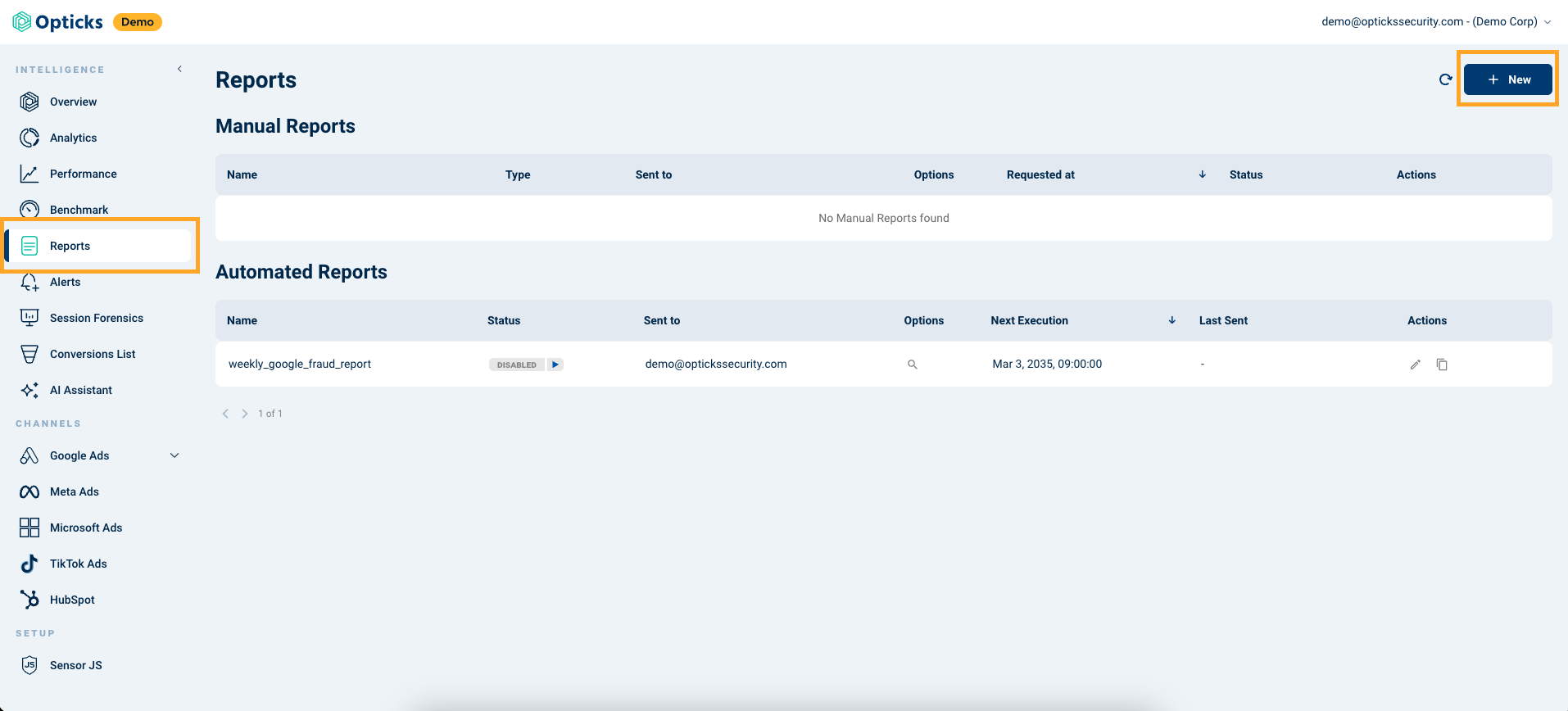Click demo@optickssecurity.com in Sent to column

tap(716, 364)
